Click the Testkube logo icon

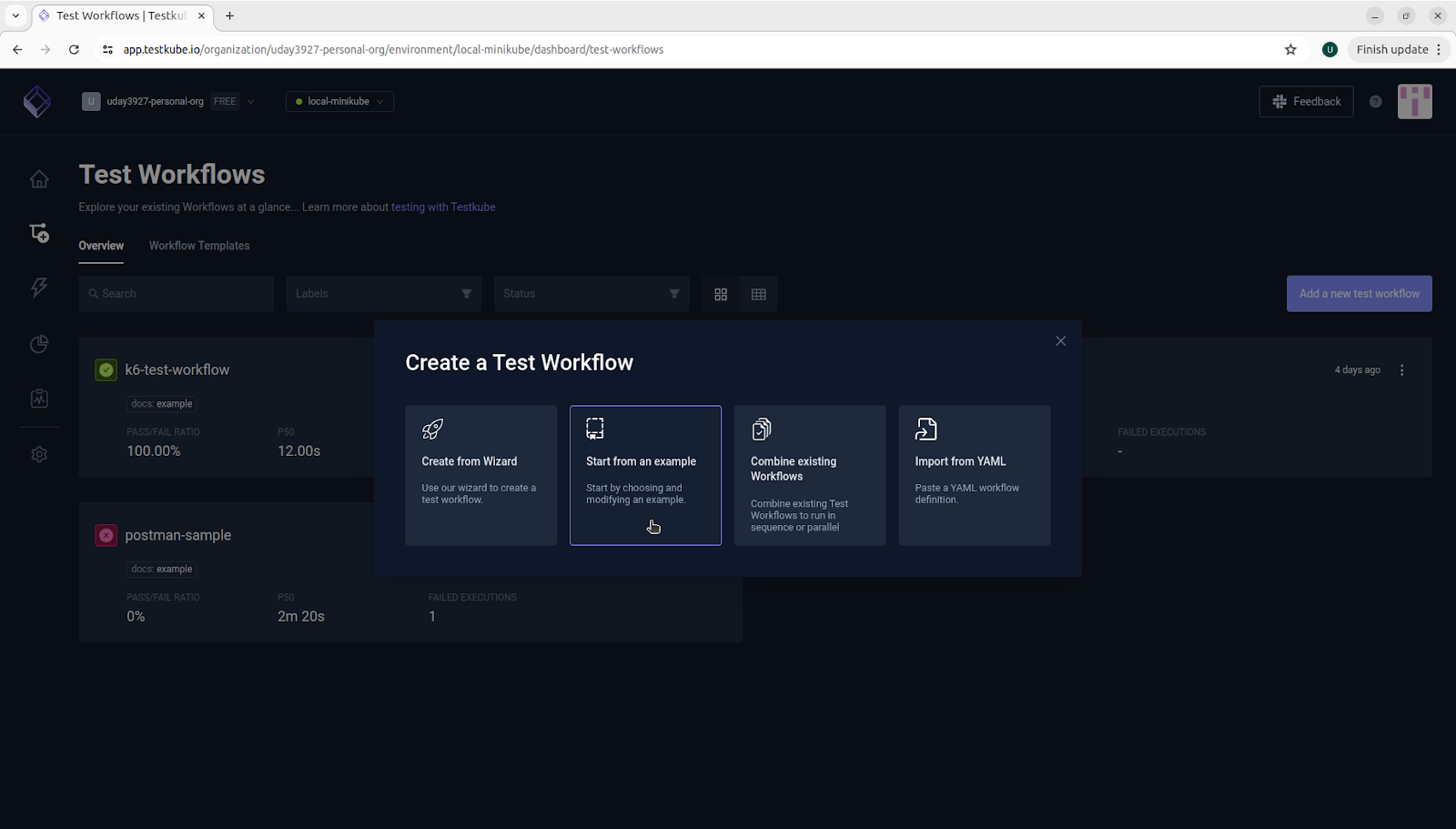pos(37,102)
